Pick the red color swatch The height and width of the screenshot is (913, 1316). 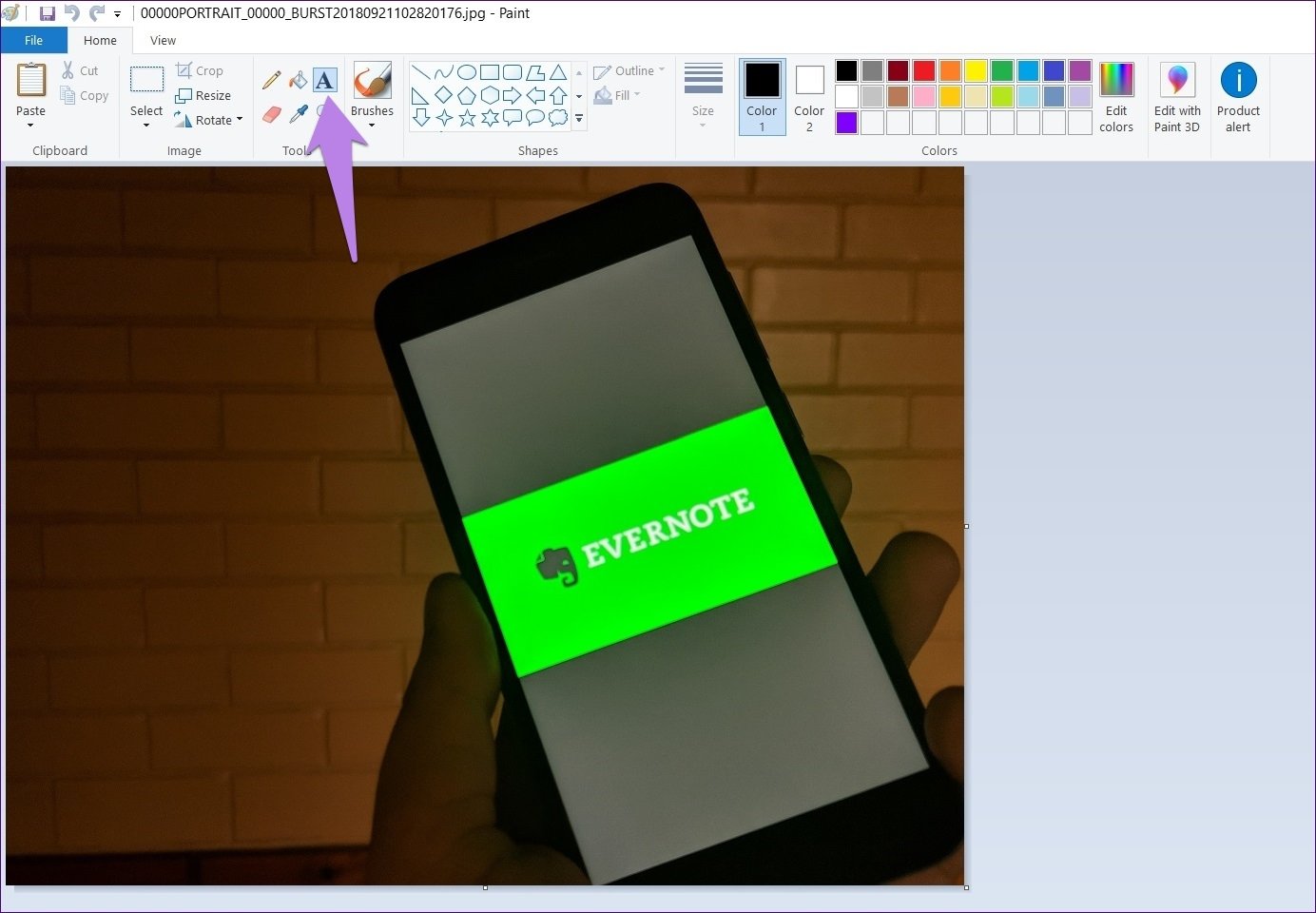(x=923, y=70)
